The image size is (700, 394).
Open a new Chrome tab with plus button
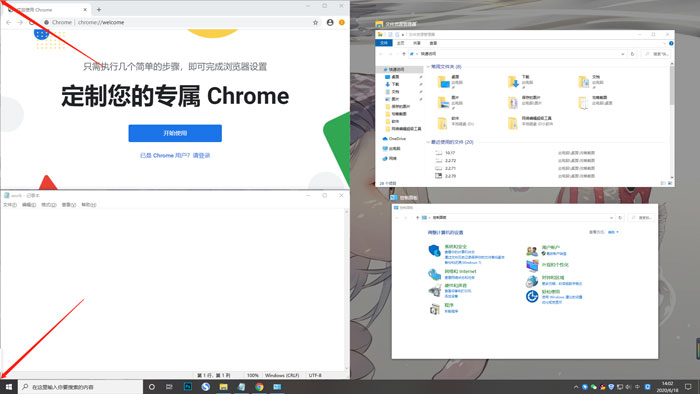[99, 9]
